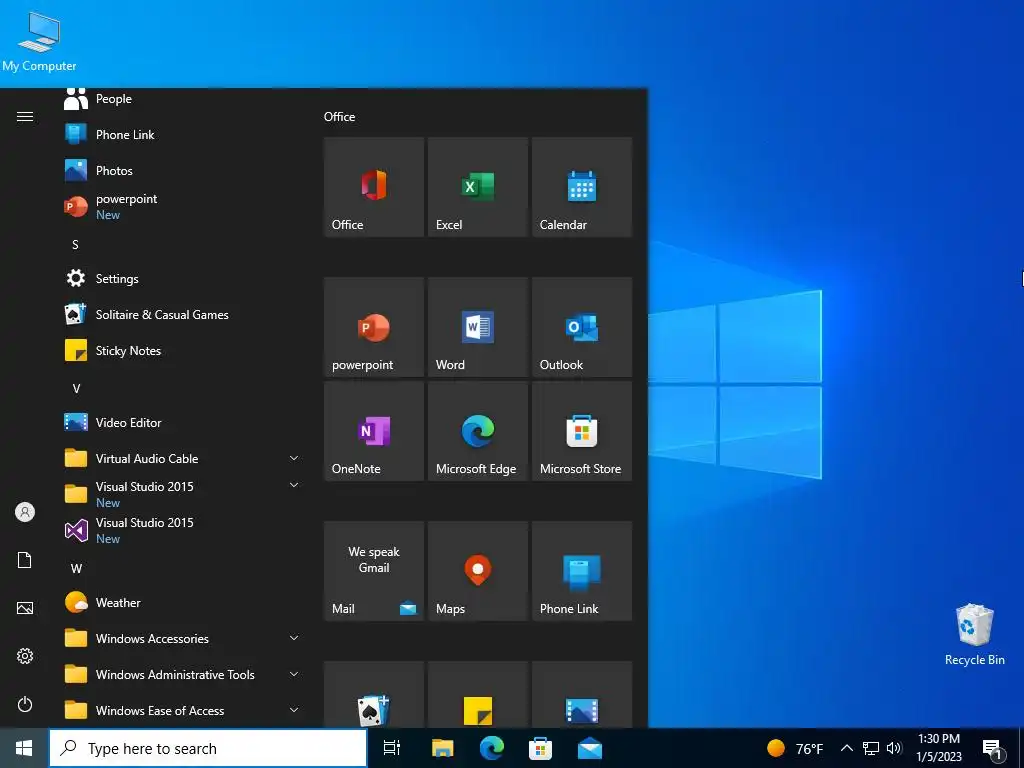This screenshot has width=1024, height=768.
Task: Click the Power button in Start sidebar
Action: pos(25,704)
